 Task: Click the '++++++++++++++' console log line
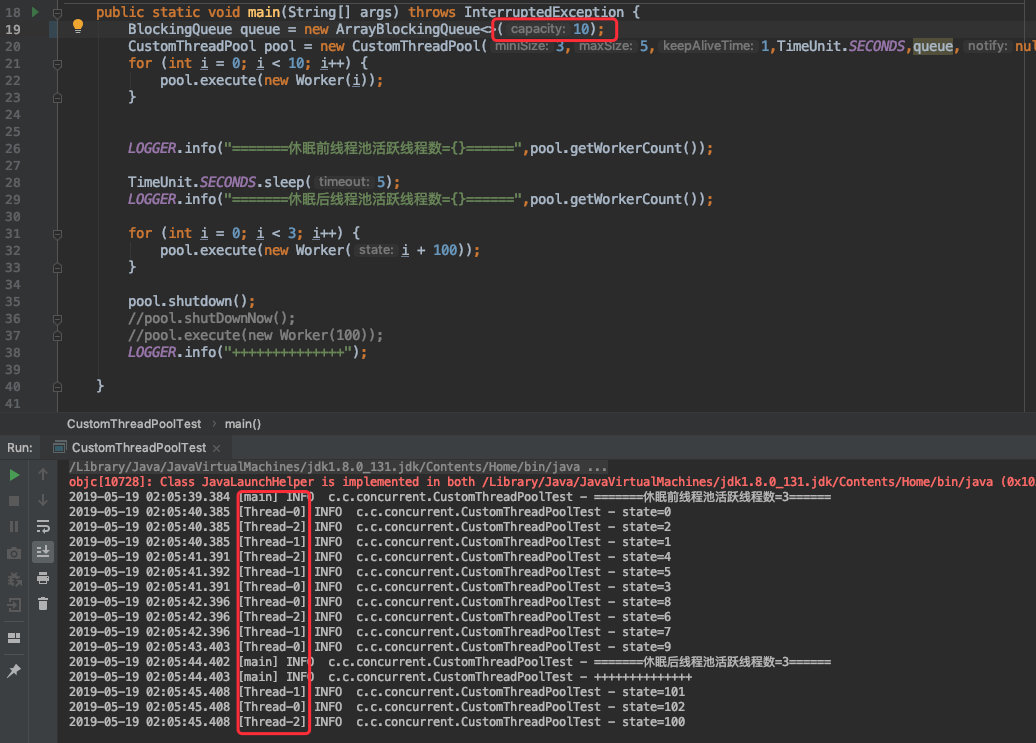click(x=380, y=677)
